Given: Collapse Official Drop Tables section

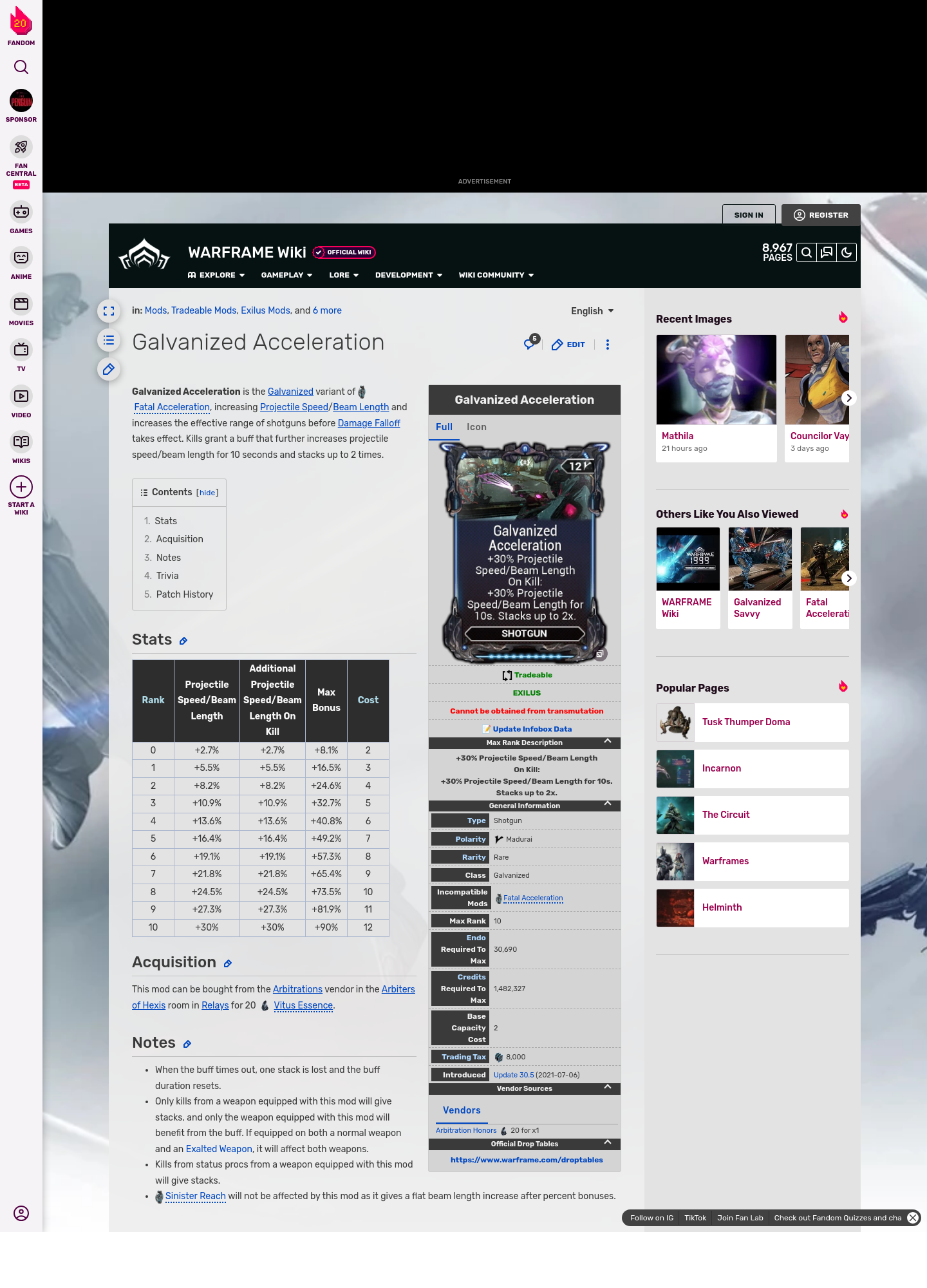Looking at the screenshot, I should [608, 1143].
